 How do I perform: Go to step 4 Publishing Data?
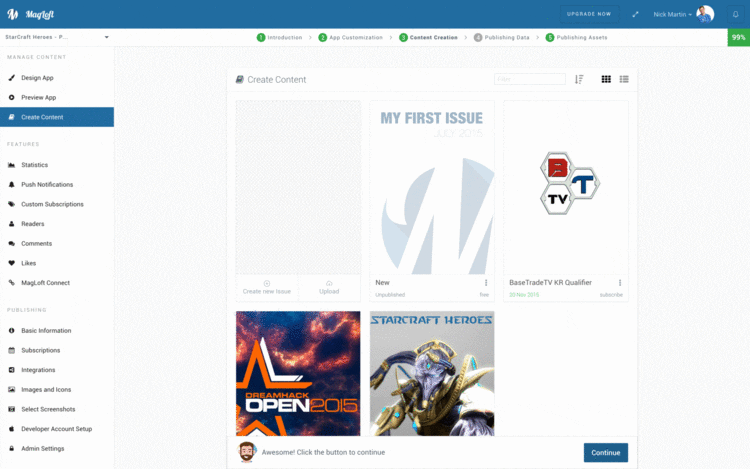pos(502,37)
